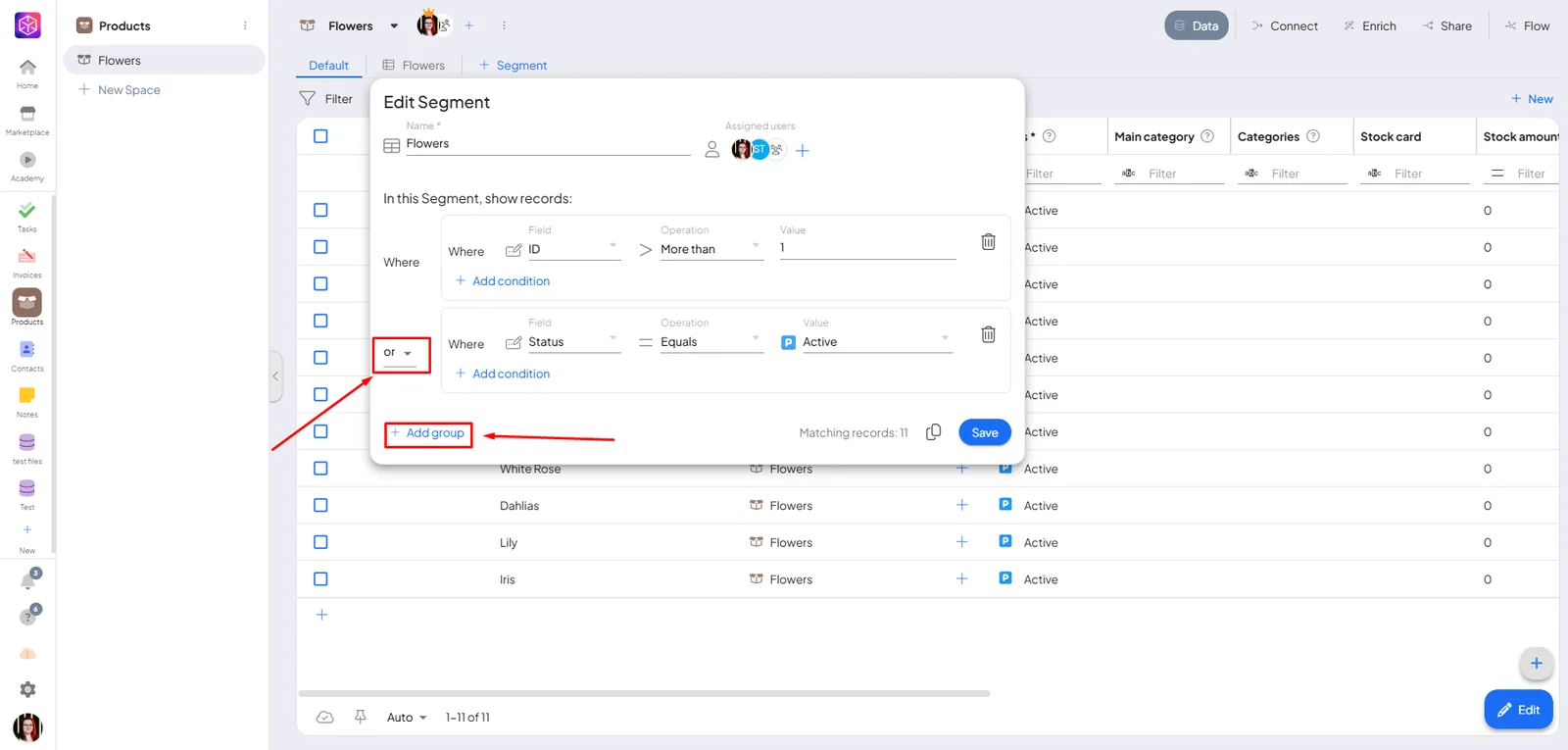The width and height of the screenshot is (1568, 750).
Task: Copy matching records using duplicate icon
Action: point(933,432)
